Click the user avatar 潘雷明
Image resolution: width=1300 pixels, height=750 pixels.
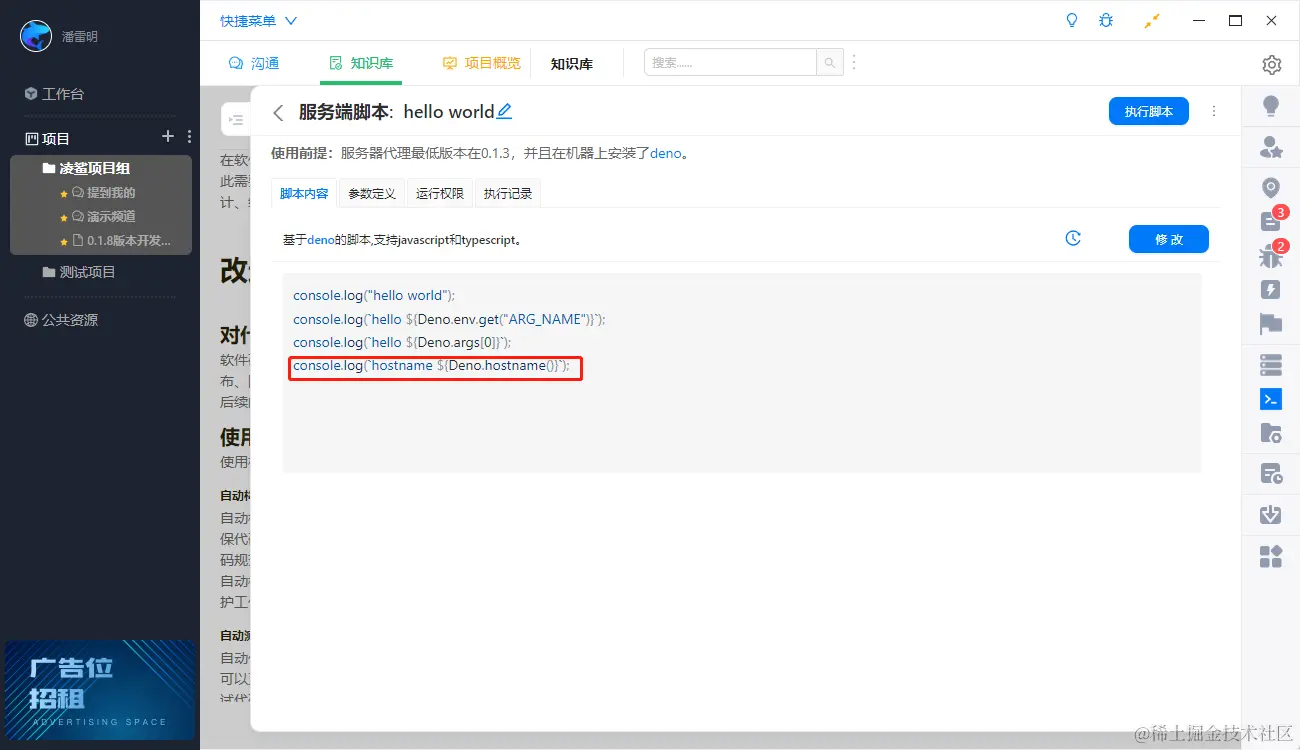point(36,36)
